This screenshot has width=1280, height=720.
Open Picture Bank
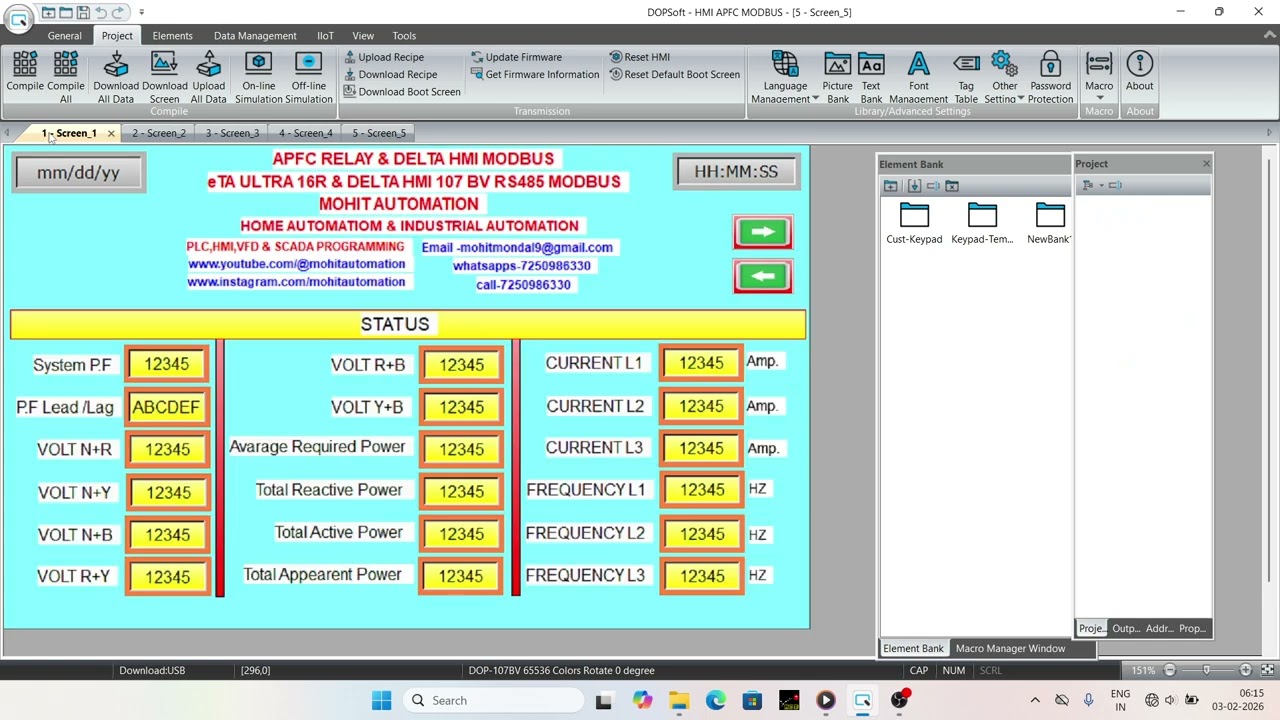838,77
